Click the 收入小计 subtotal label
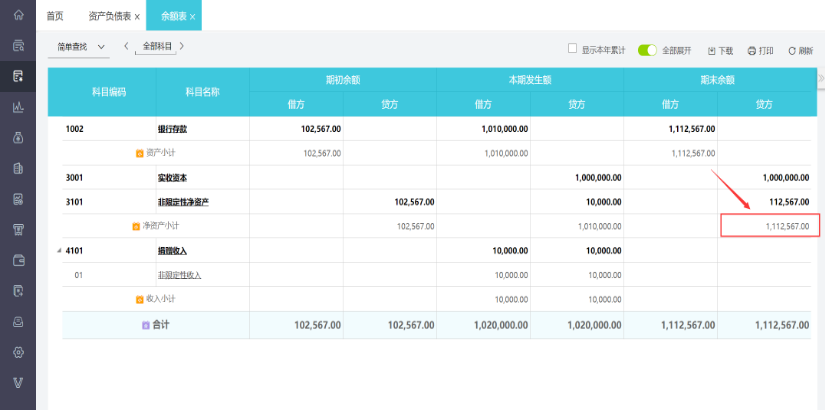825x410 pixels. [x=161, y=299]
